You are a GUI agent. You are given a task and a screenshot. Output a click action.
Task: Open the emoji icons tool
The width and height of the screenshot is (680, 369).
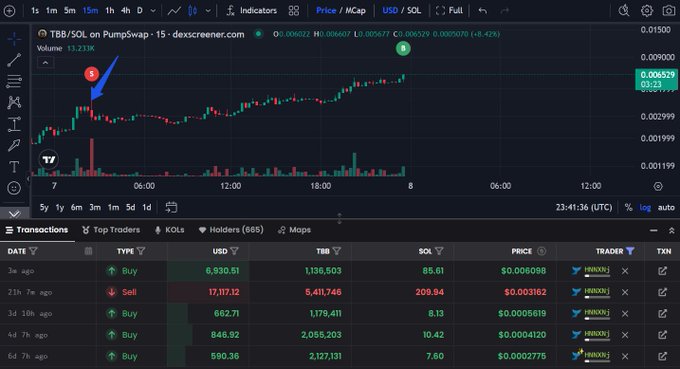click(14, 188)
